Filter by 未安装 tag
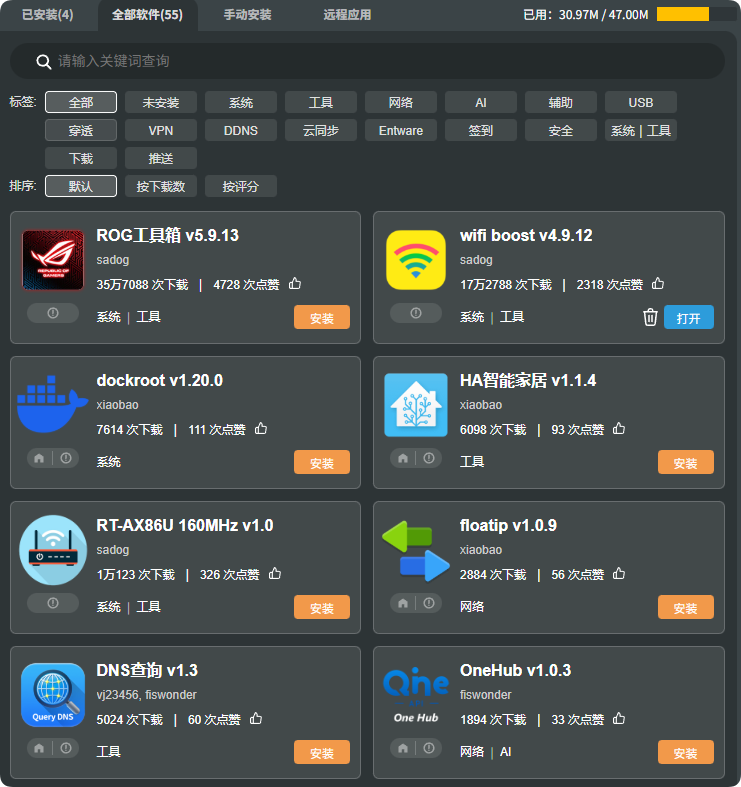Screen dimensions: 741x787 click(x=161, y=102)
